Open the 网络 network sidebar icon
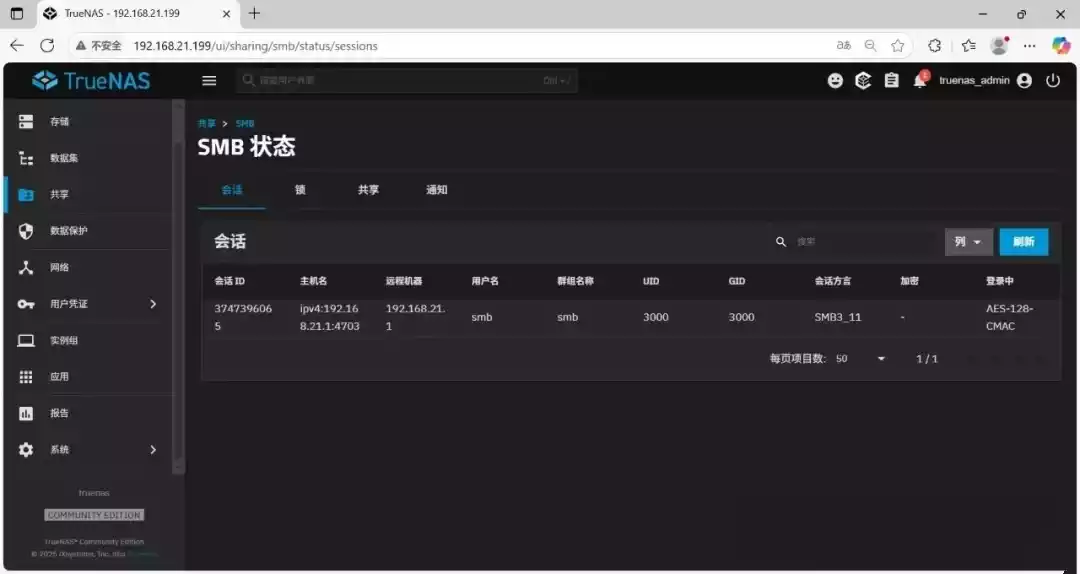This screenshot has width=1080, height=574. [x=25, y=267]
